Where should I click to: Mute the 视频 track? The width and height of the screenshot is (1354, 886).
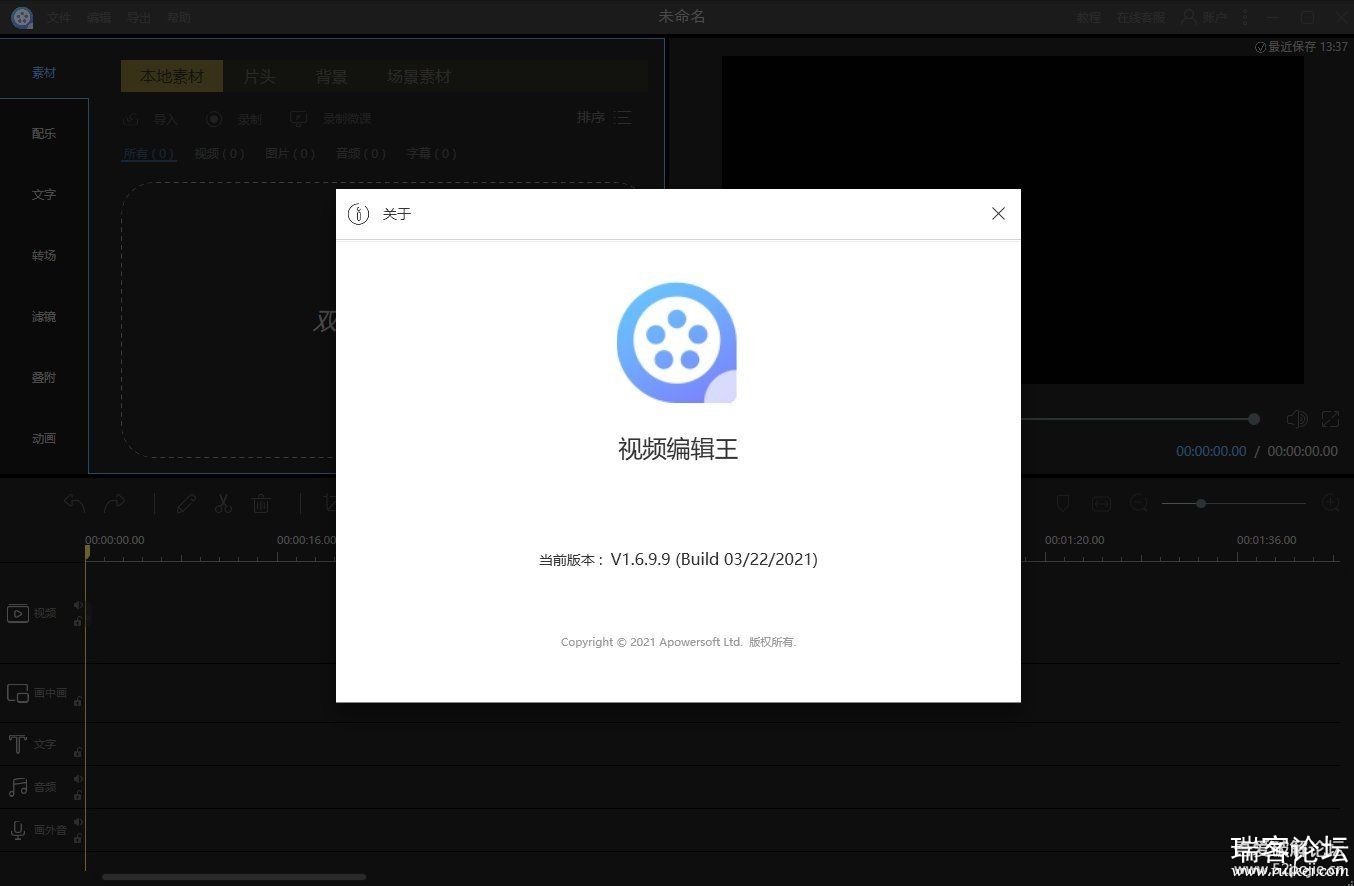click(x=78, y=605)
